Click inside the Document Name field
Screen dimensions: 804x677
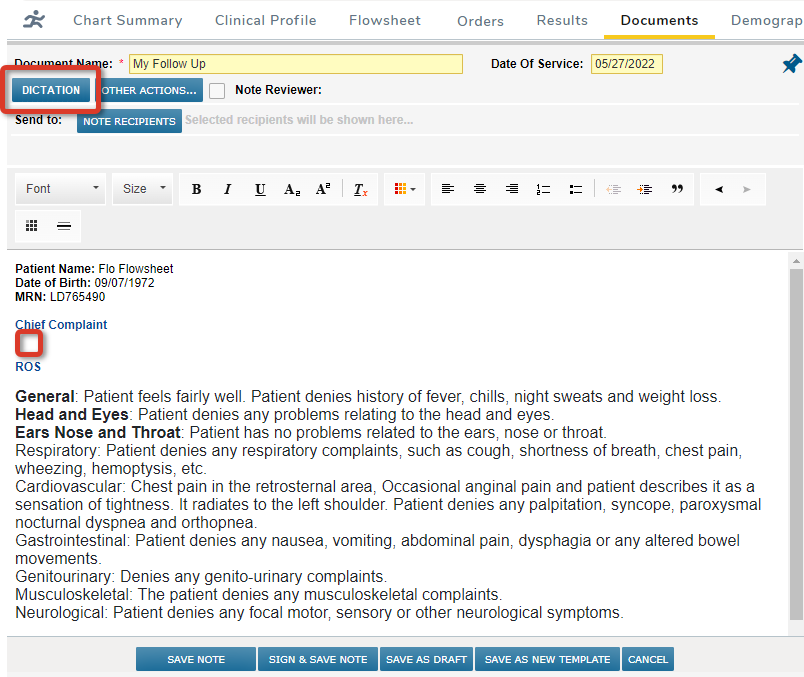(296, 63)
